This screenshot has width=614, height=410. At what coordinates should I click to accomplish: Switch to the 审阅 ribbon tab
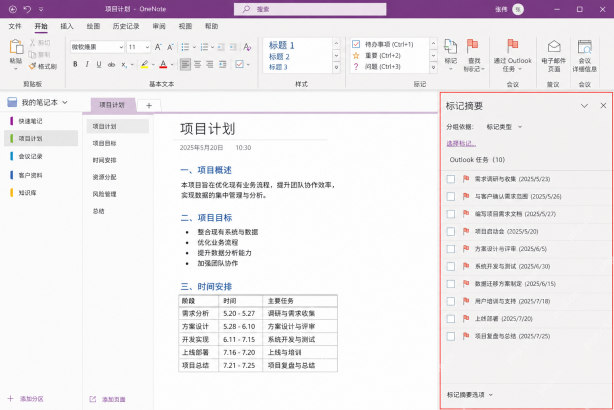tap(159, 26)
